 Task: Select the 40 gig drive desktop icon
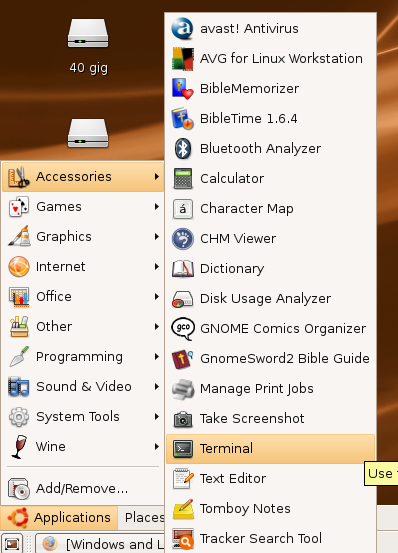[x=88, y=47]
